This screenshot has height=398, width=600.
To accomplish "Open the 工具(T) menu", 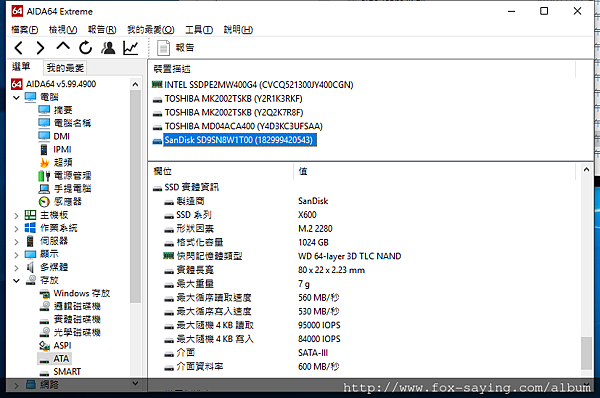I will pyautogui.click(x=199, y=29).
